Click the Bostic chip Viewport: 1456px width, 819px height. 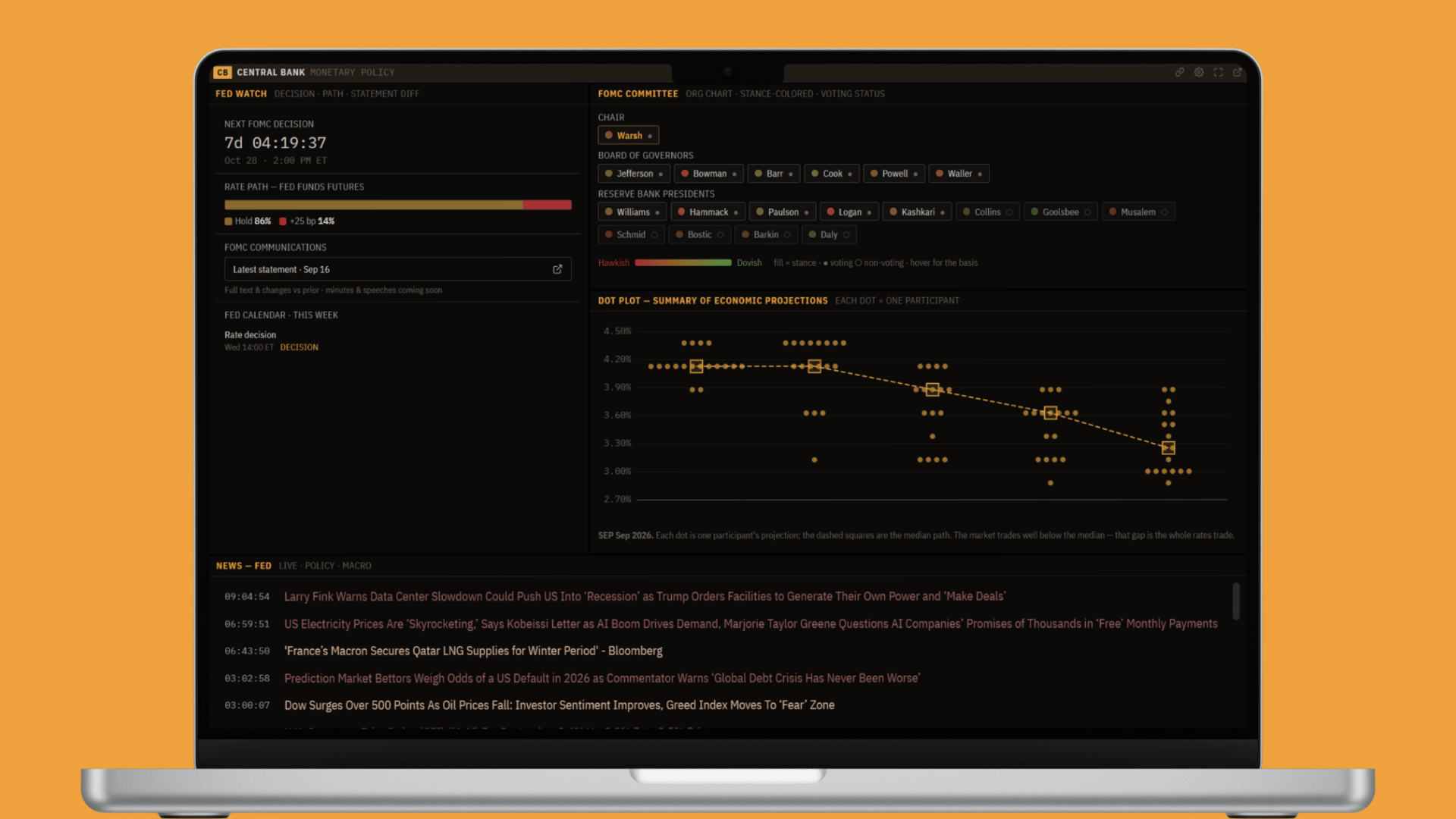coord(700,235)
